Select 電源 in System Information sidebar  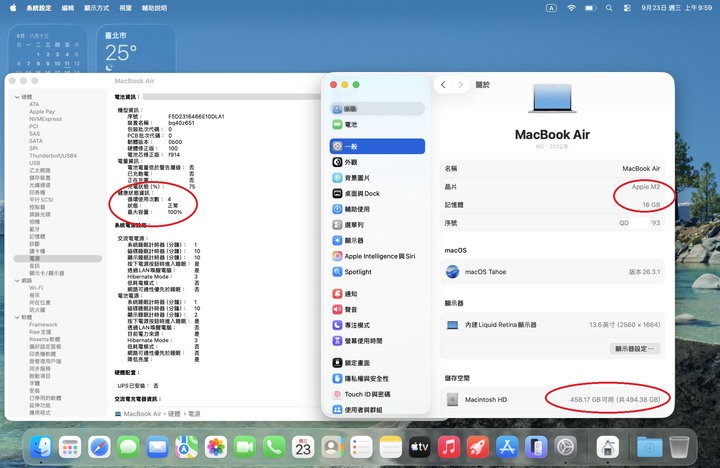point(57,259)
